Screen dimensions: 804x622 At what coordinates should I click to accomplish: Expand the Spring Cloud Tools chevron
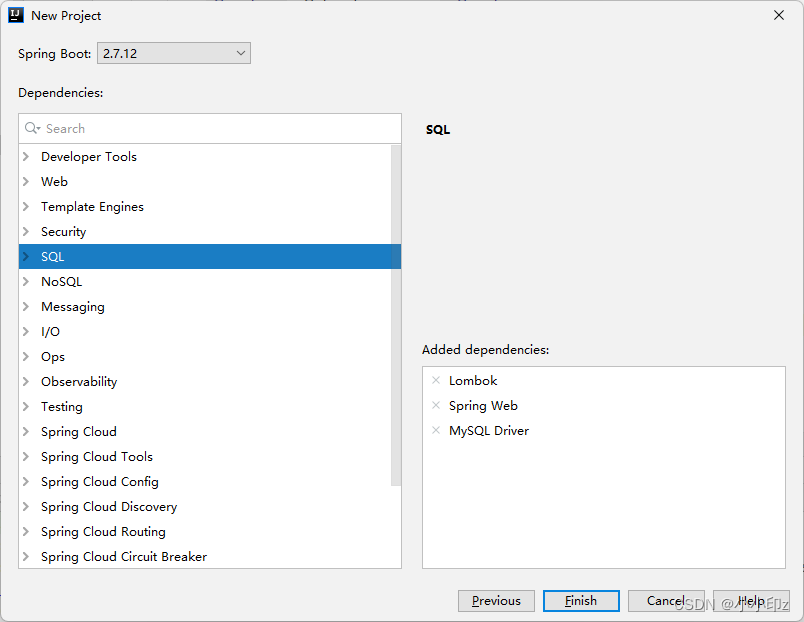point(26,456)
